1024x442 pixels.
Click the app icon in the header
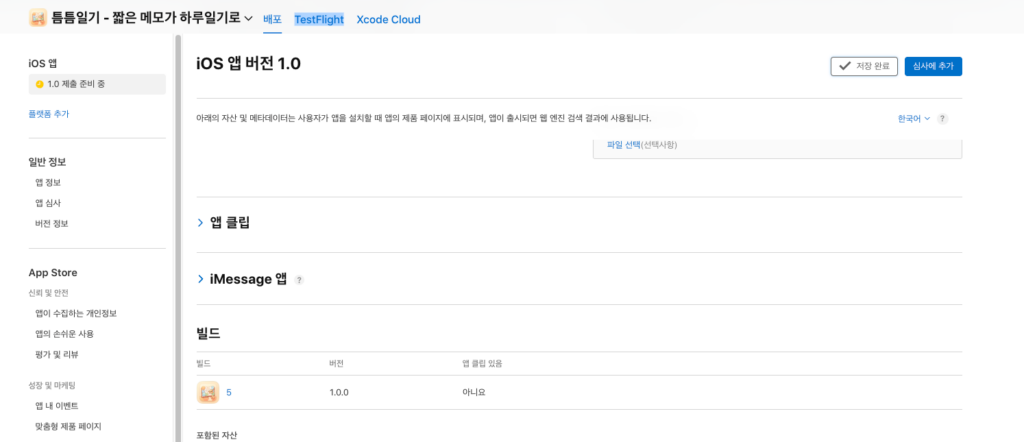point(37,18)
